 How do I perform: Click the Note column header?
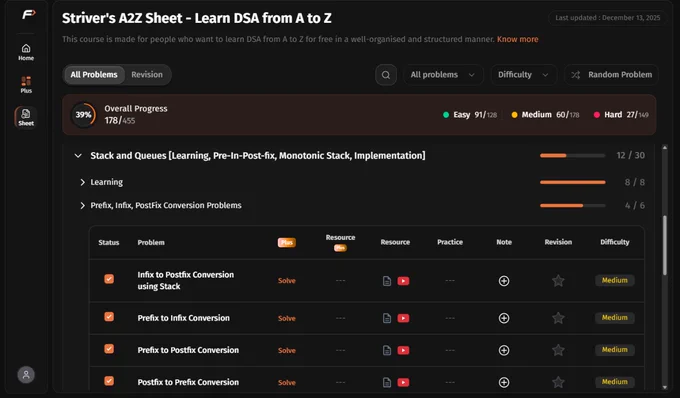coord(504,242)
